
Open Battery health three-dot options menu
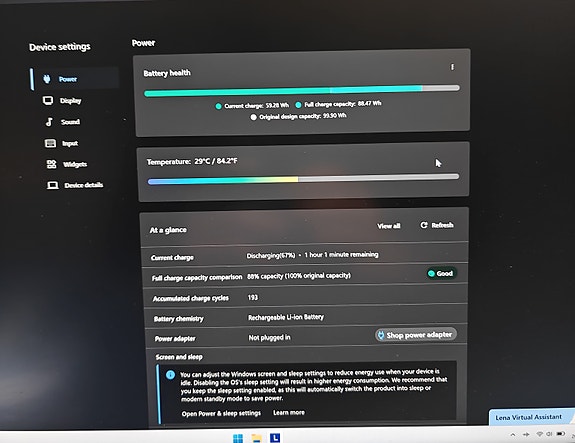[452, 67]
